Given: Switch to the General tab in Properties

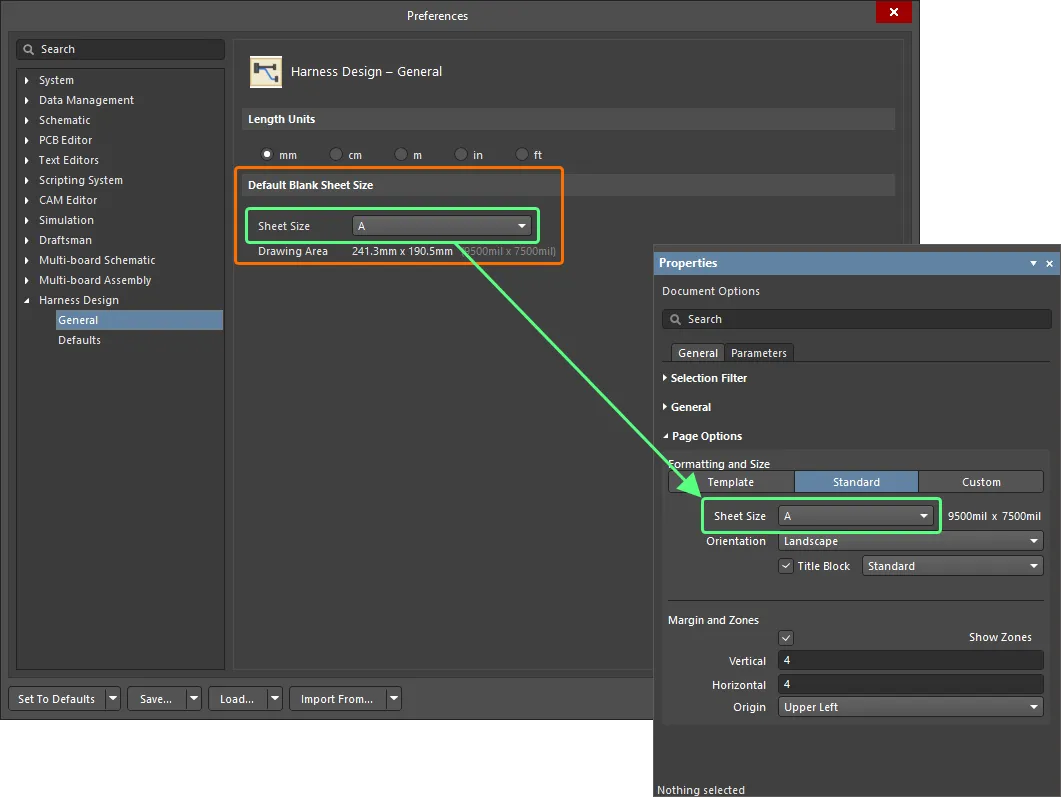Looking at the screenshot, I should tap(698, 353).
